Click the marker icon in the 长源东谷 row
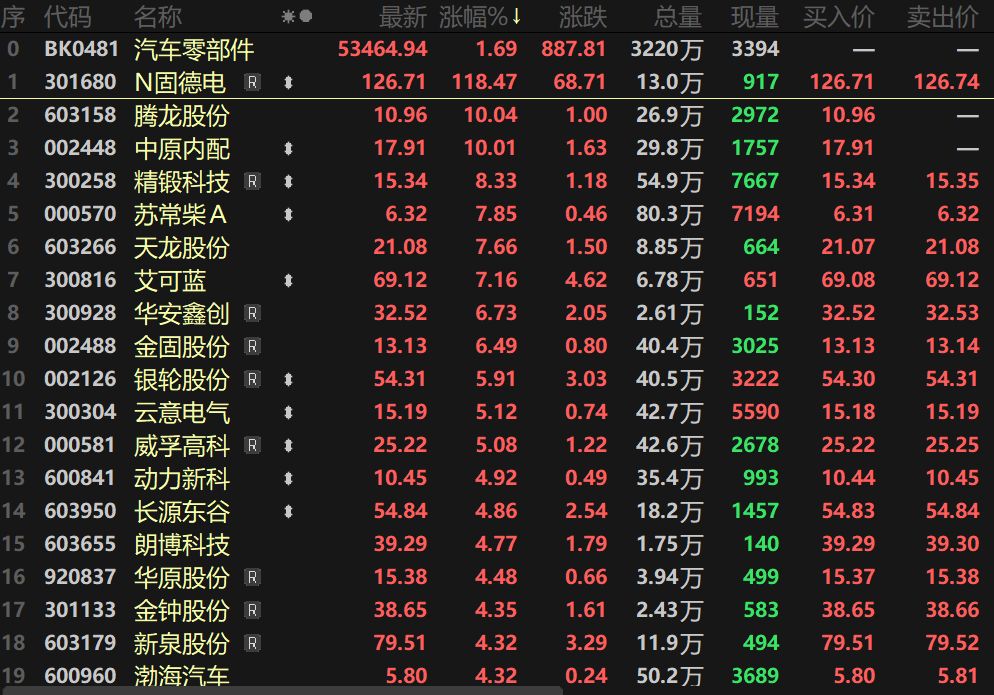994x695 pixels. [288, 511]
